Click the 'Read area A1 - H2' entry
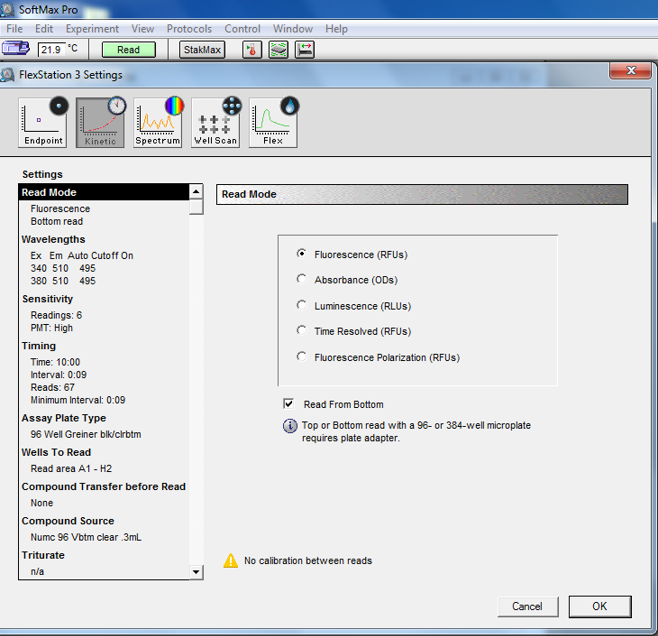658x636 pixels. [x=71, y=469]
